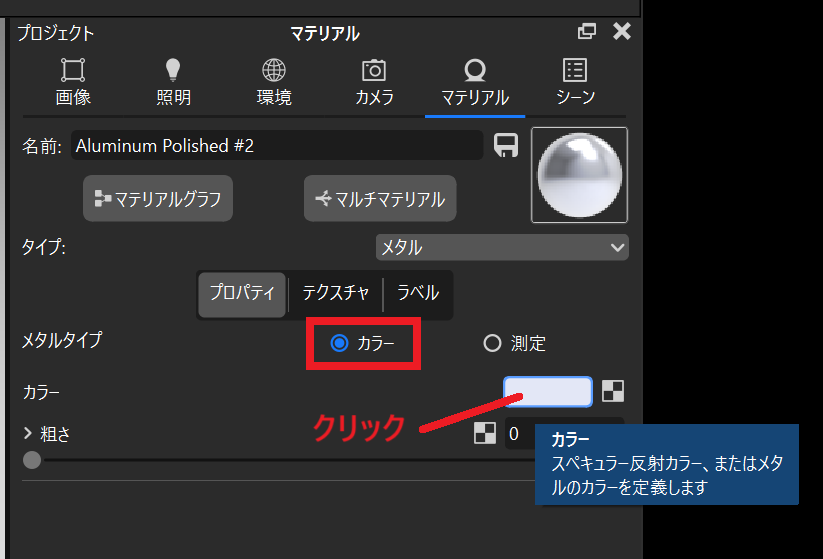Select the マテリアル tab with sphere icon

point(474,82)
